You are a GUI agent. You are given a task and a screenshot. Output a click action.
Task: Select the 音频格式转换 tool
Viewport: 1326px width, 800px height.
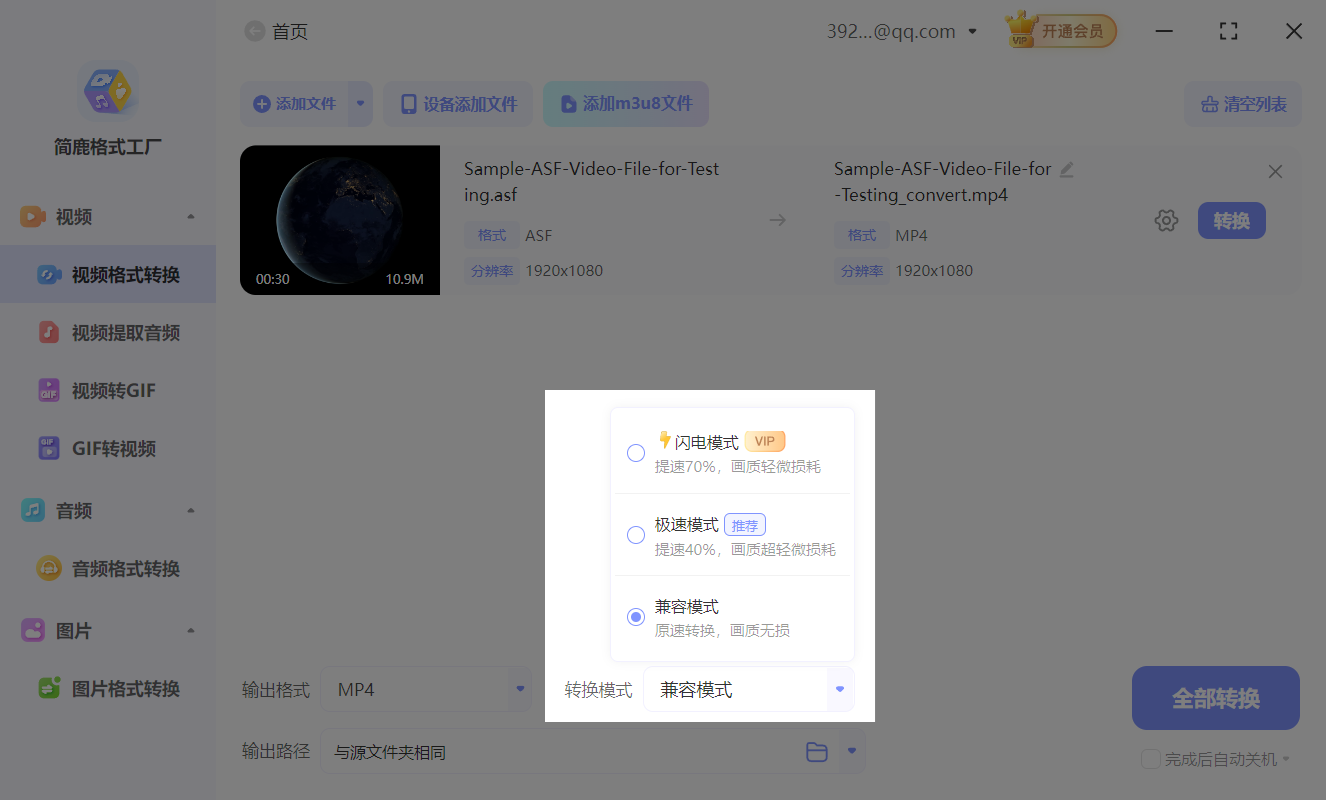click(x=48, y=568)
